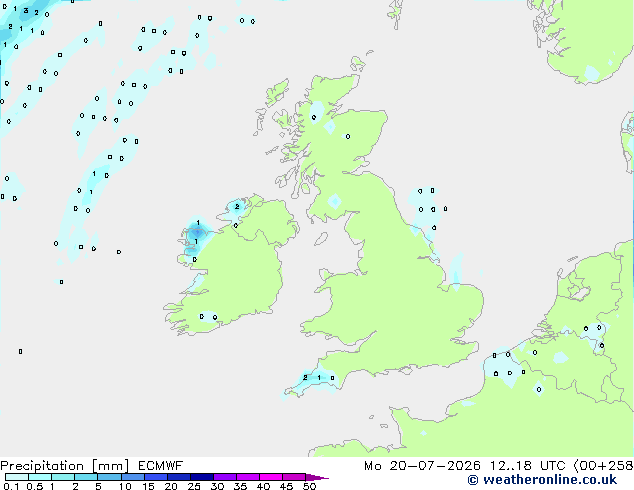This screenshot has width=634, height=490.
Task: Click the bright magenta legend swatch before 45
Action: [x=271, y=477]
